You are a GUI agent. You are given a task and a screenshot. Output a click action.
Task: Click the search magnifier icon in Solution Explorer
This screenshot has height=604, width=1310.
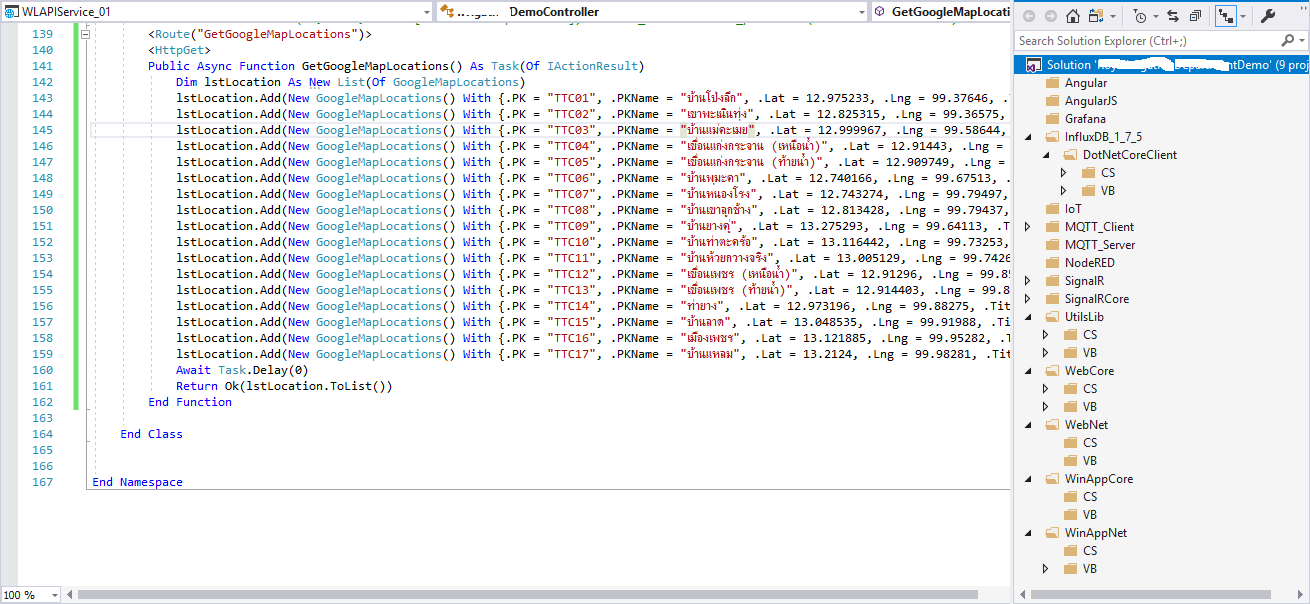click(1288, 41)
